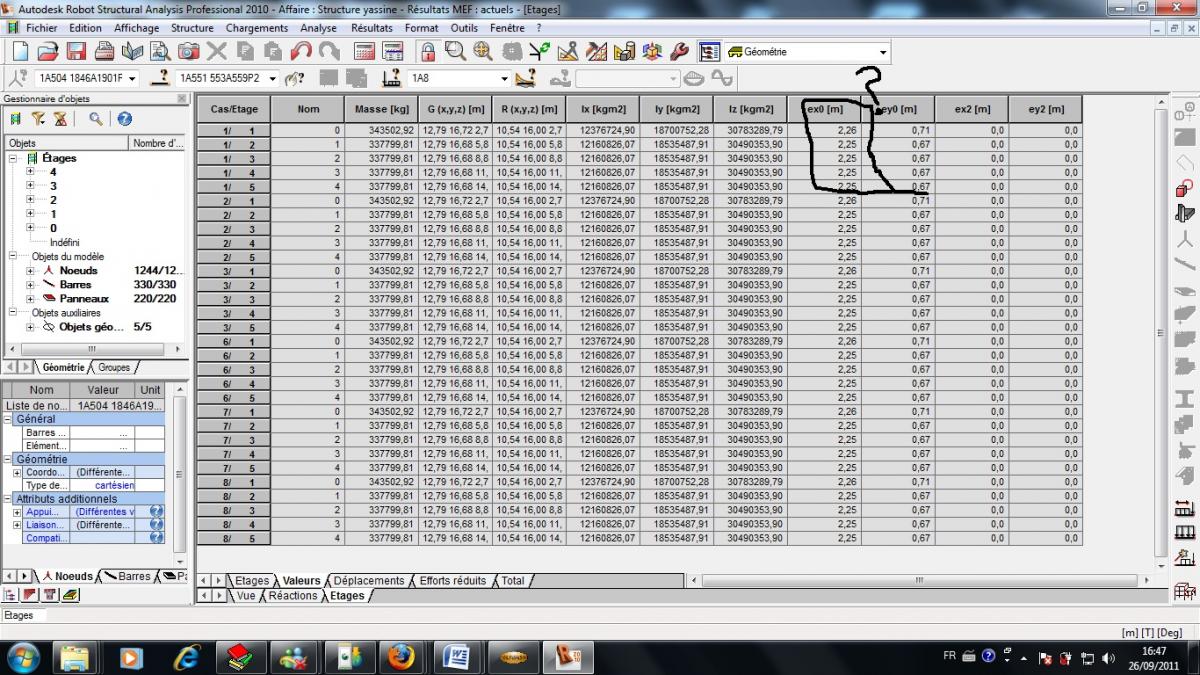The width and height of the screenshot is (1200, 675).
Task: Click the Windows Start button
Action: click(22, 657)
